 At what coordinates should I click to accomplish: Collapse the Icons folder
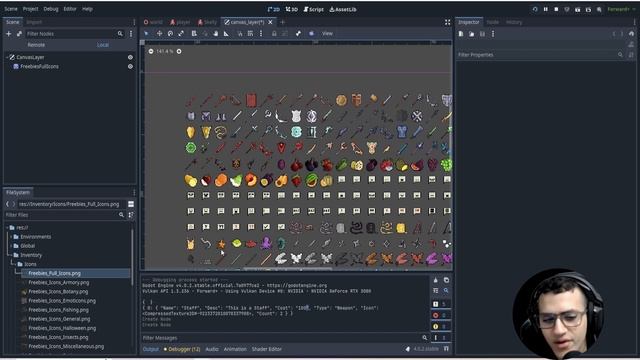tap(15, 264)
